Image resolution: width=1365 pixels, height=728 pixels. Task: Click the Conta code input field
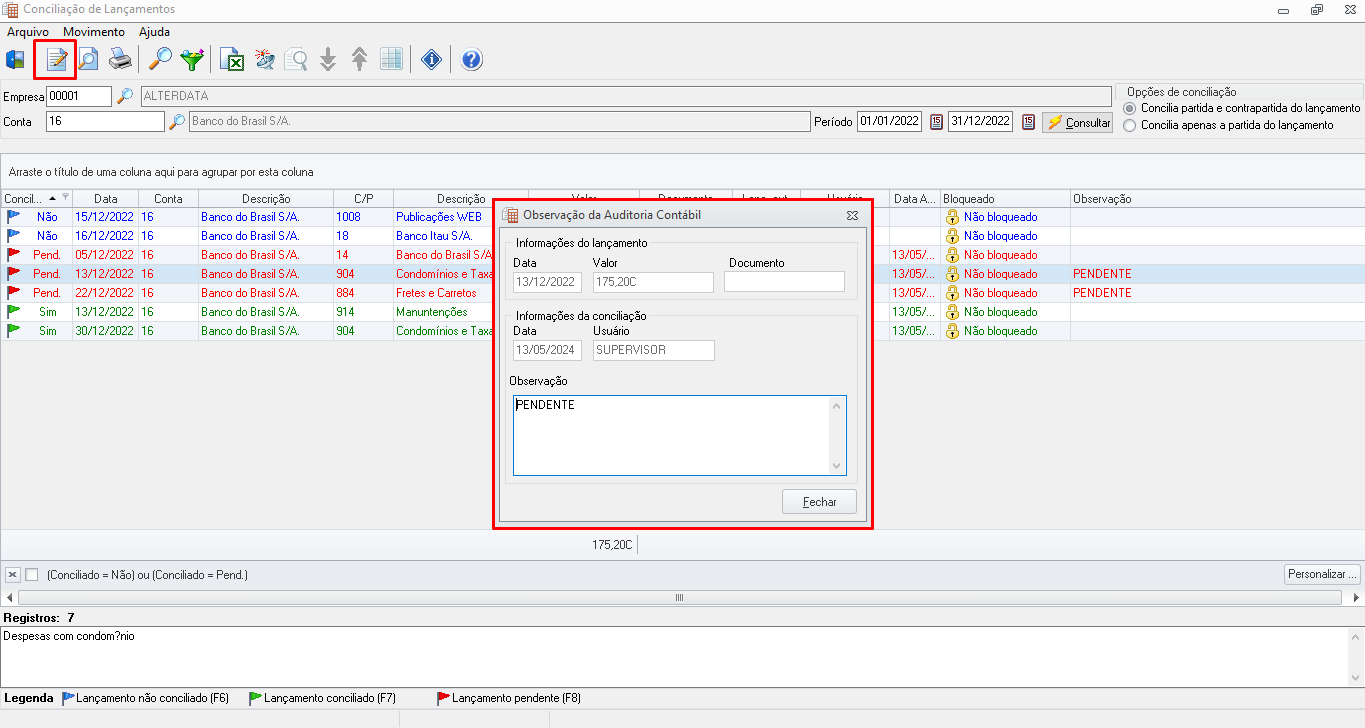click(105, 122)
